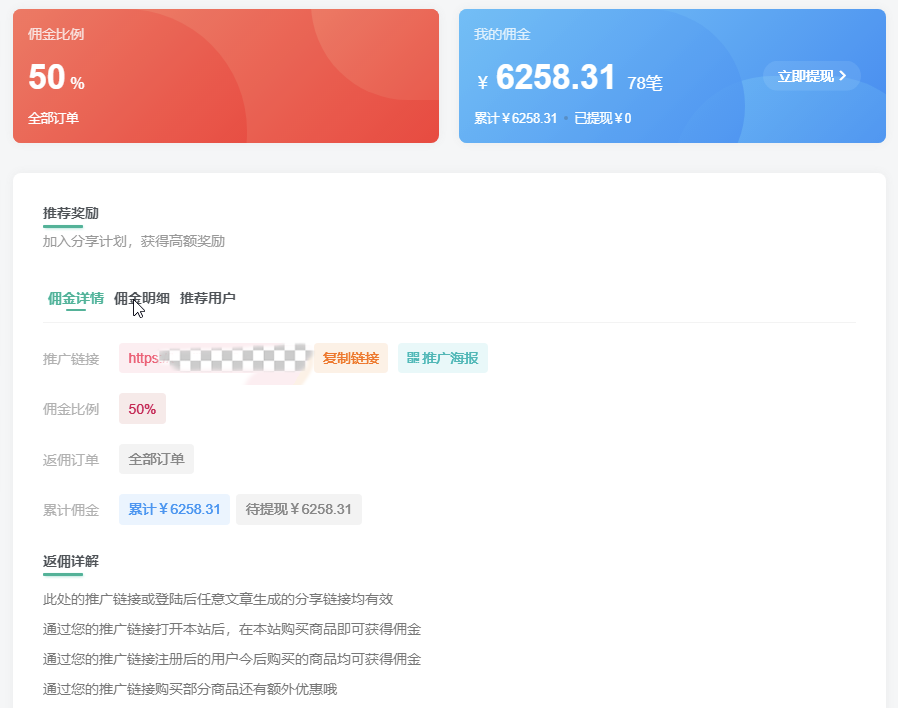Click the line ending 在本站购买商品即可获得佣金
This screenshot has width=898, height=708.
click(x=232, y=629)
